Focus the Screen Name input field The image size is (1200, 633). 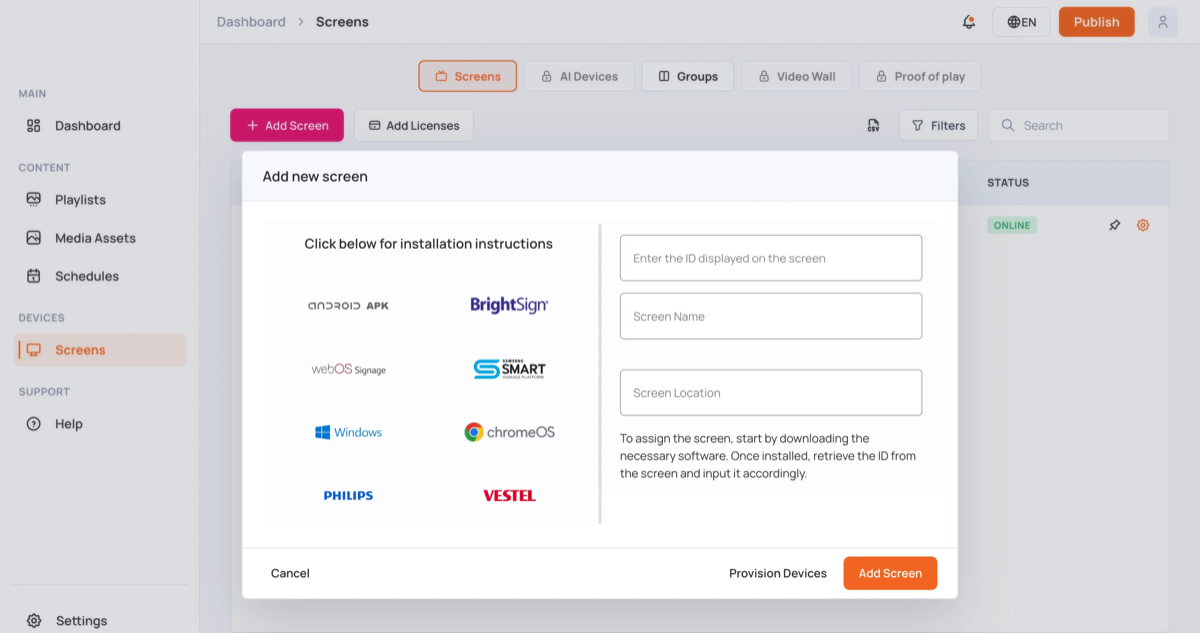(771, 316)
